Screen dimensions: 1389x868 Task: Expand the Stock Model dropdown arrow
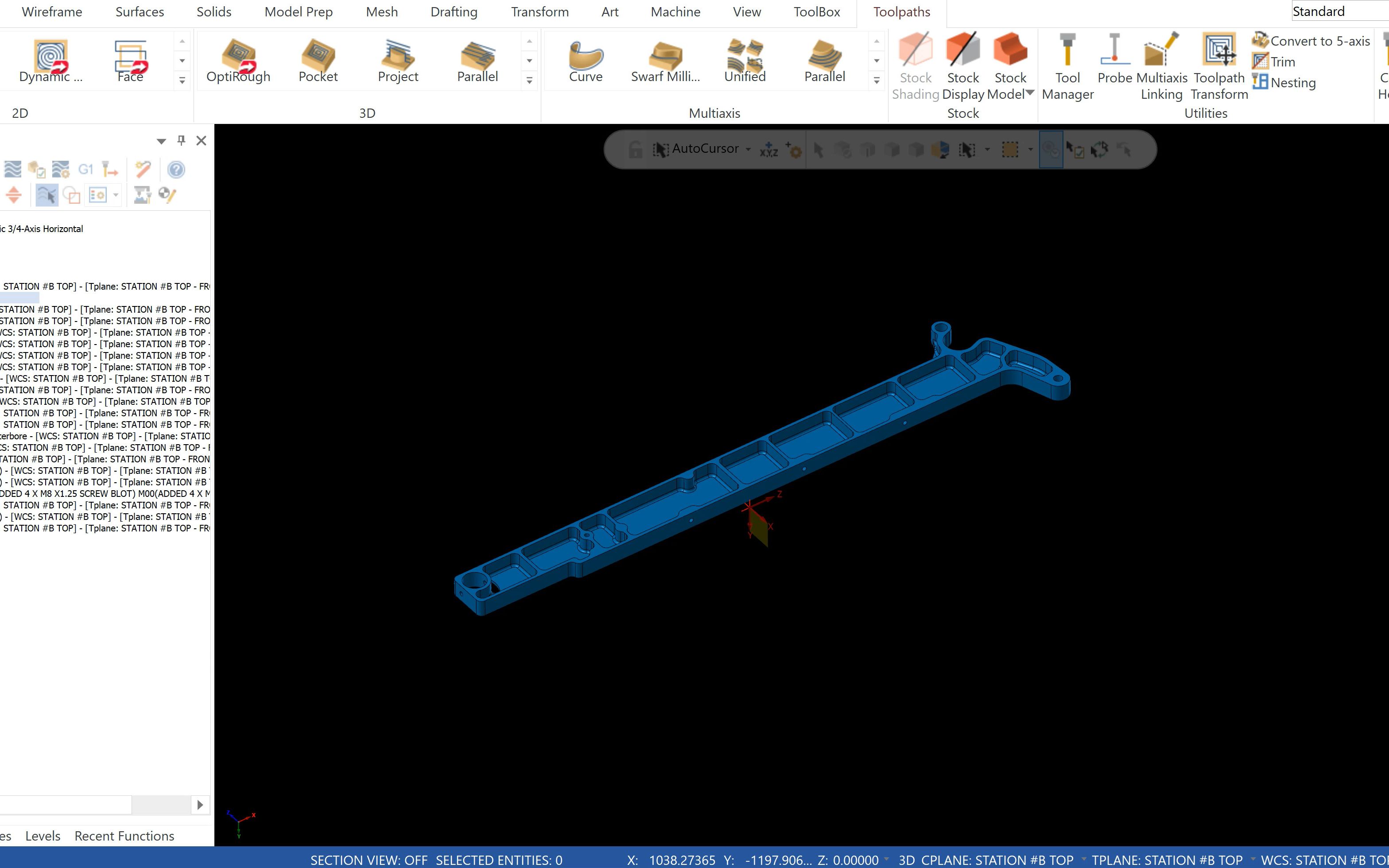(x=1030, y=93)
